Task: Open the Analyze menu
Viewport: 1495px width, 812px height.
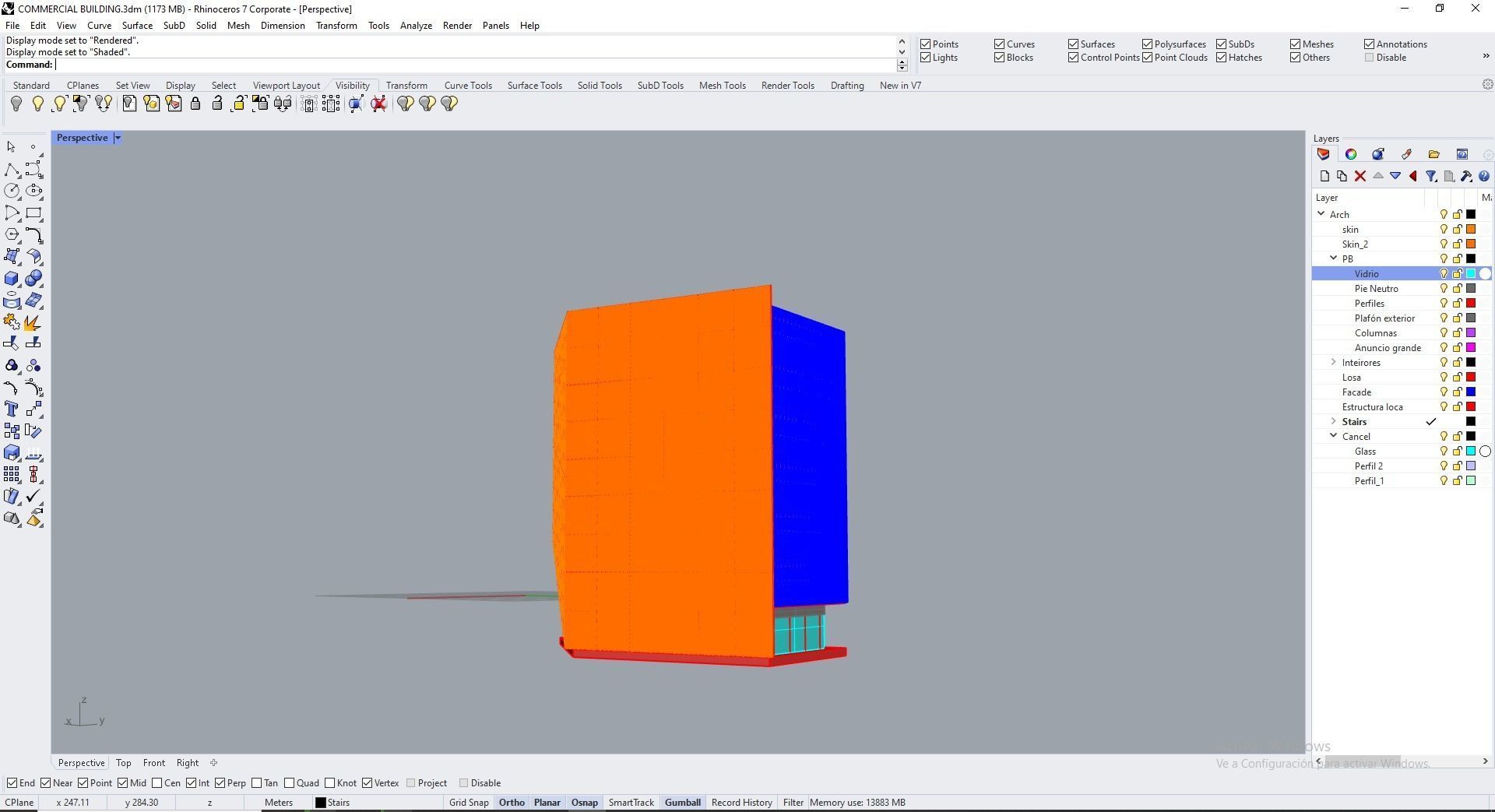Action: point(416,26)
